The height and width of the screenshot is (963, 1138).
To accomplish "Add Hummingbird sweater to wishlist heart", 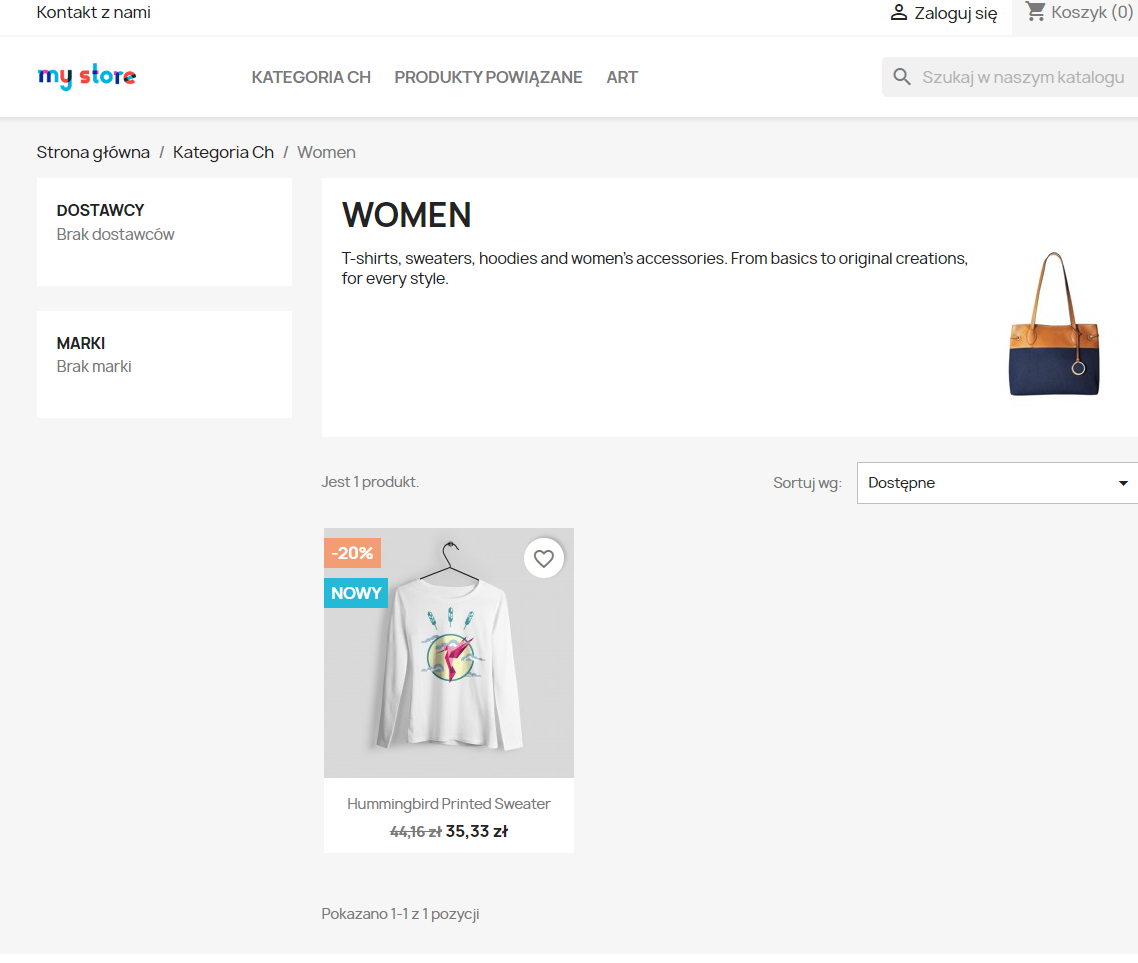I will (544, 558).
